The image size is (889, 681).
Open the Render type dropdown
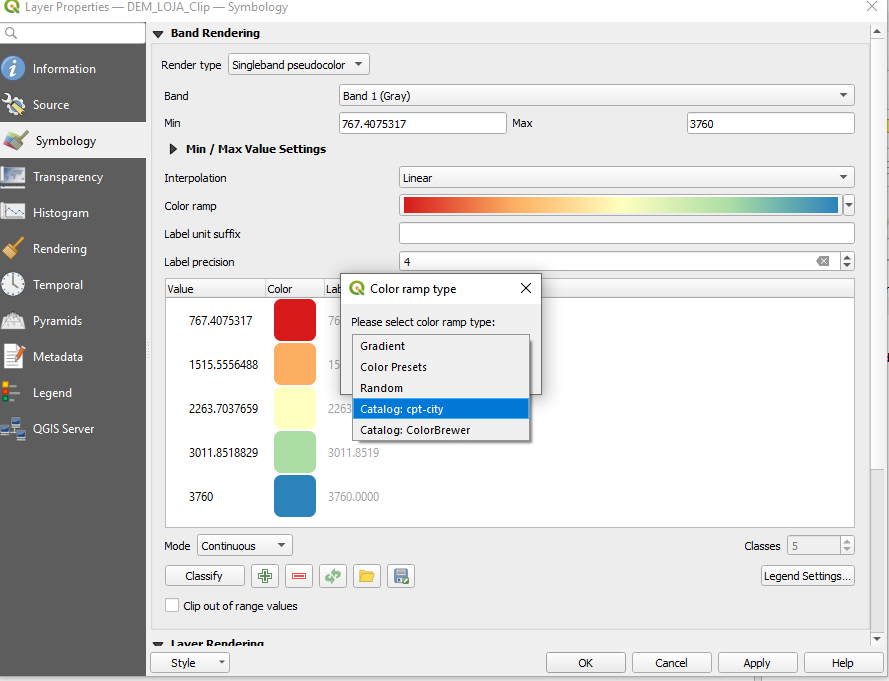click(299, 65)
